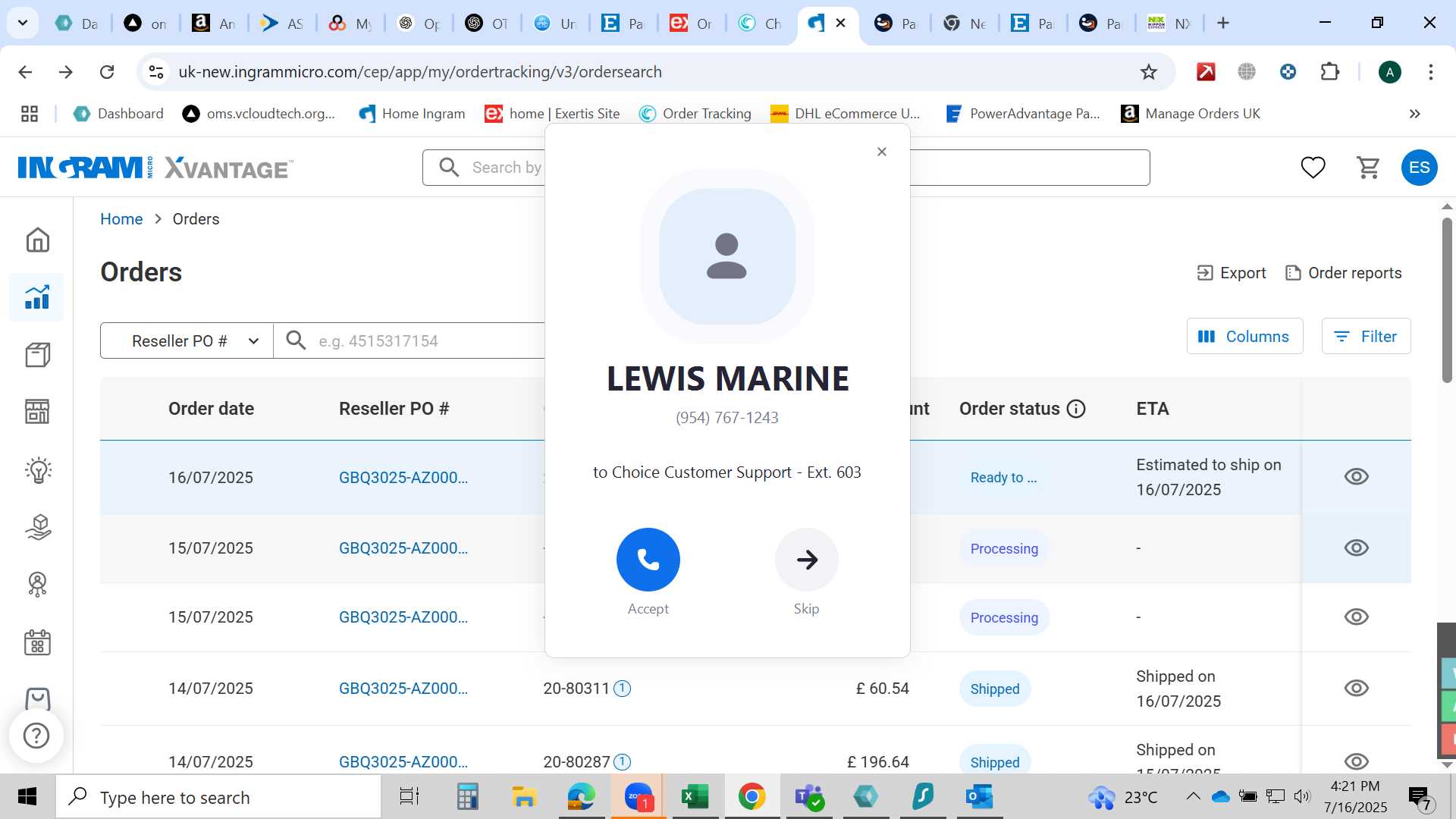Viewport: 1456px width, 819px height.
Task: Click the Order date column header
Action: [211, 409]
